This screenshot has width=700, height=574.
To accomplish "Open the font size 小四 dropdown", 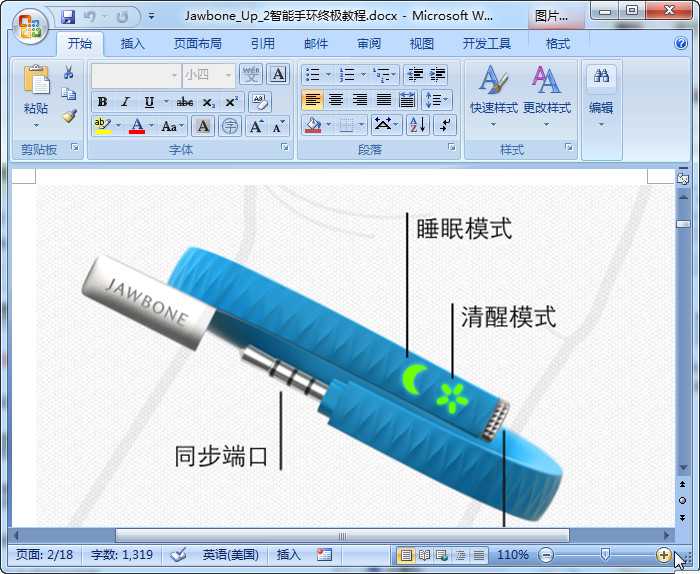I will pos(229,75).
